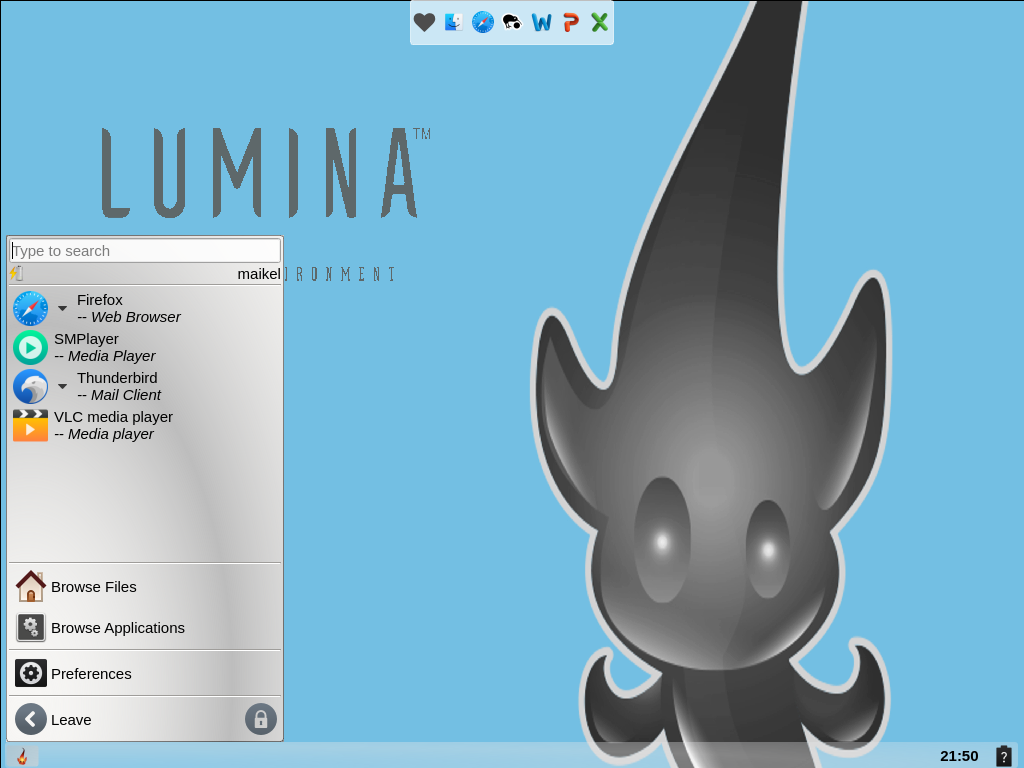Click the orange PowerPoint 'P' icon
1024x768 pixels.
(570, 22)
